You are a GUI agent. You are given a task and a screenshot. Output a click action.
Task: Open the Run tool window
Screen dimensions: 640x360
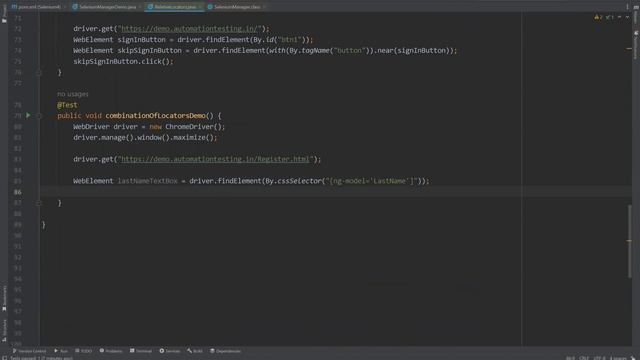[x=61, y=351]
